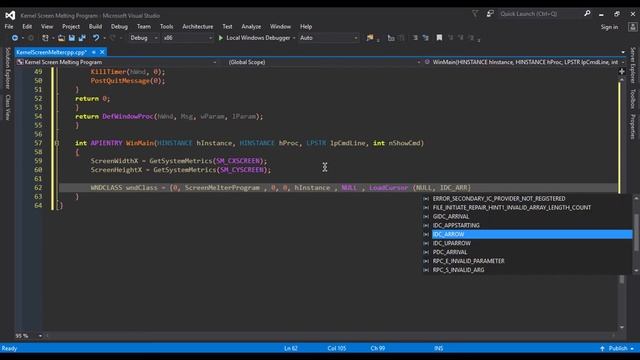Viewport: 640px width, 360px height.
Task: Click the Find in Files toolbar icon
Action: pyautogui.click(x=370, y=38)
